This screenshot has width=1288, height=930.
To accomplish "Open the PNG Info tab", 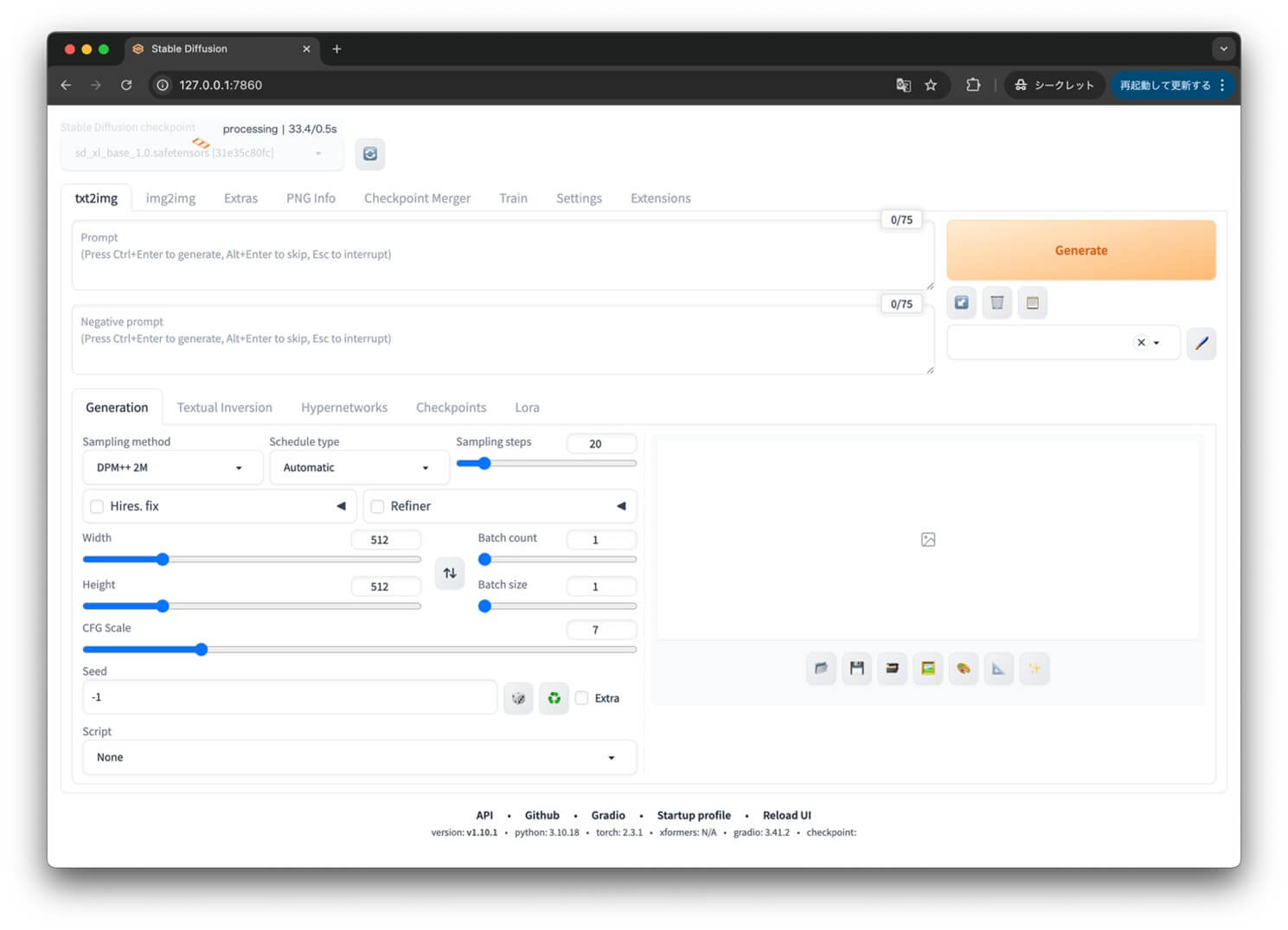I will coord(311,198).
